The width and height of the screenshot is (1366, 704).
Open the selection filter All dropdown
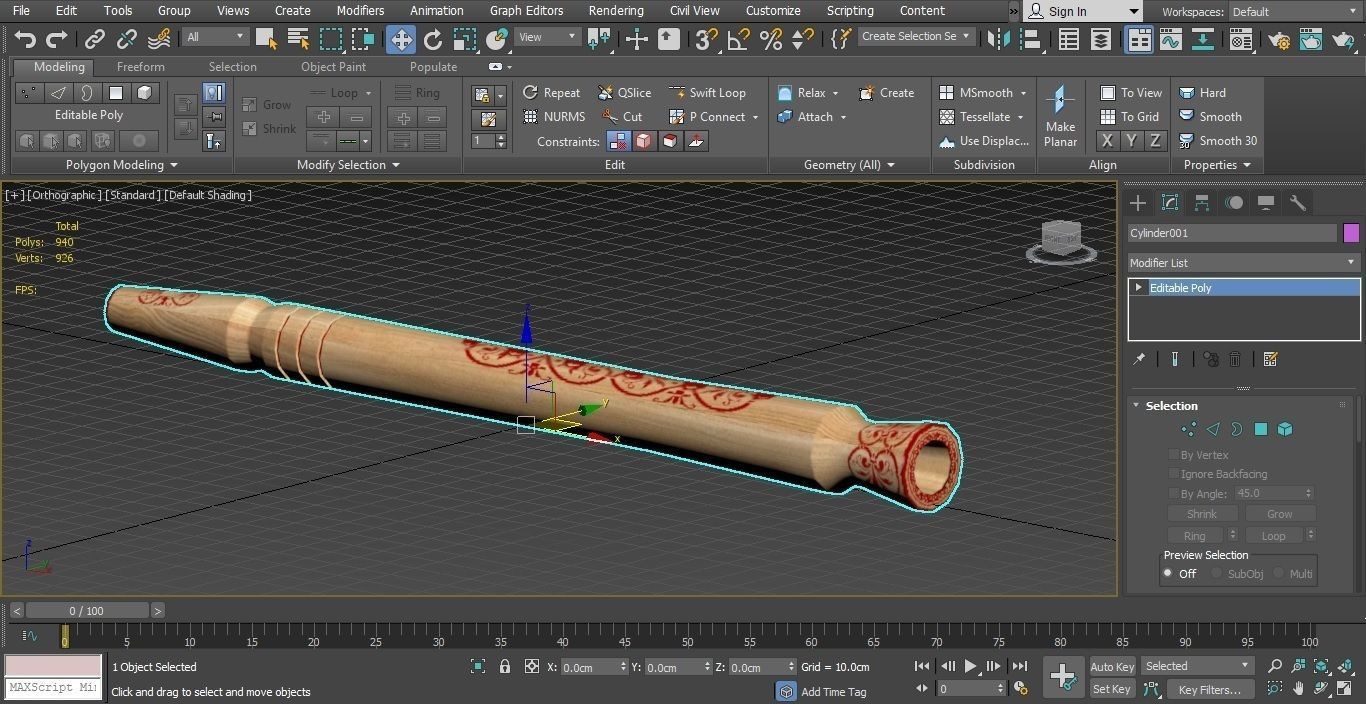click(x=214, y=37)
